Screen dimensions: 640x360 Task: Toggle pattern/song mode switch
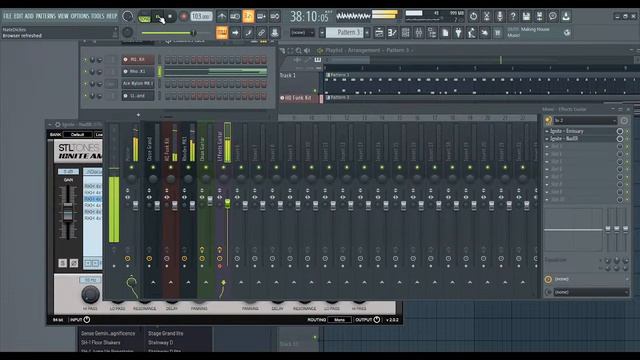coord(144,18)
